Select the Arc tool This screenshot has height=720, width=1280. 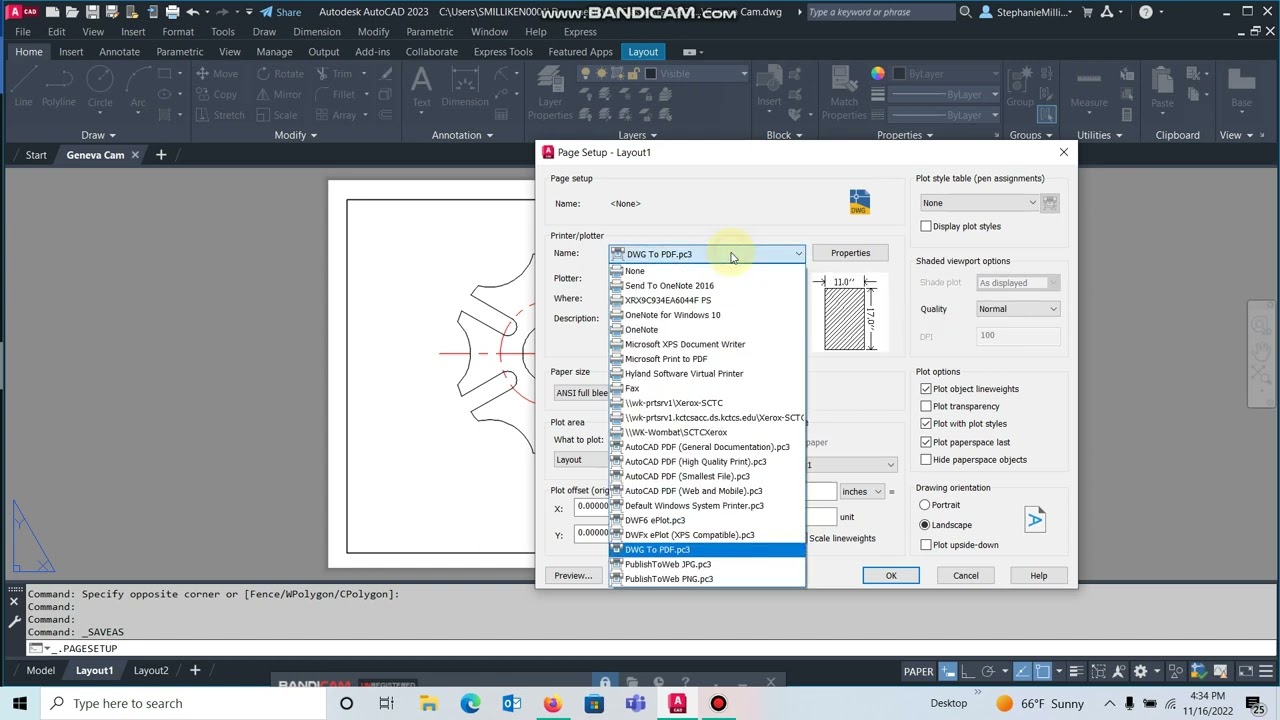click(138, 87)
